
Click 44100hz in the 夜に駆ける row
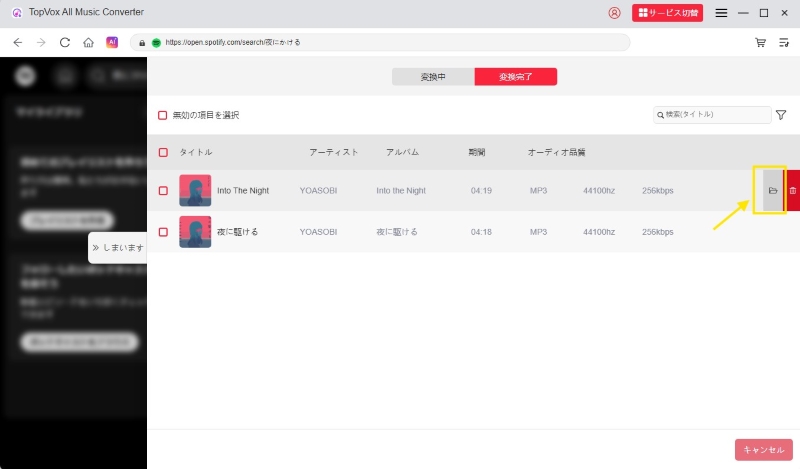coord(599,232)
